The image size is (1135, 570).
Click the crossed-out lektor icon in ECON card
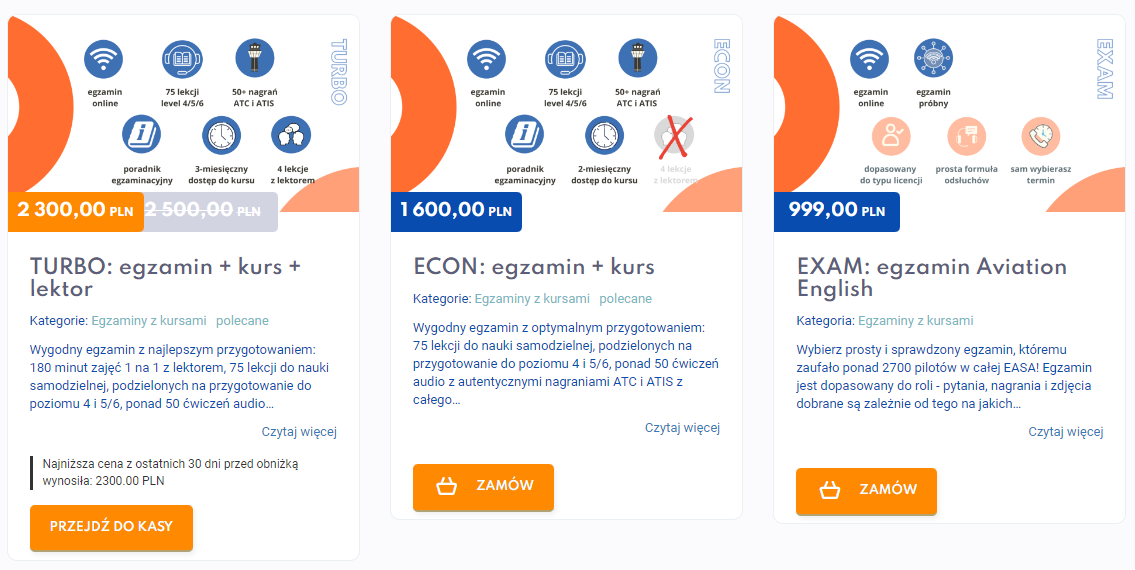(x=674, y=135)
